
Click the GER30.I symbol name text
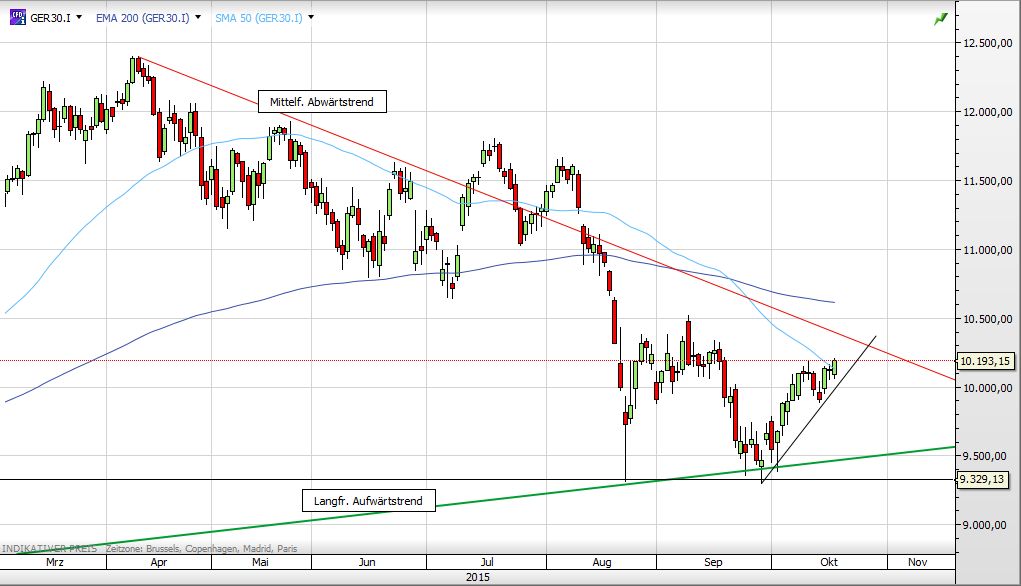[x=50, y=18]
